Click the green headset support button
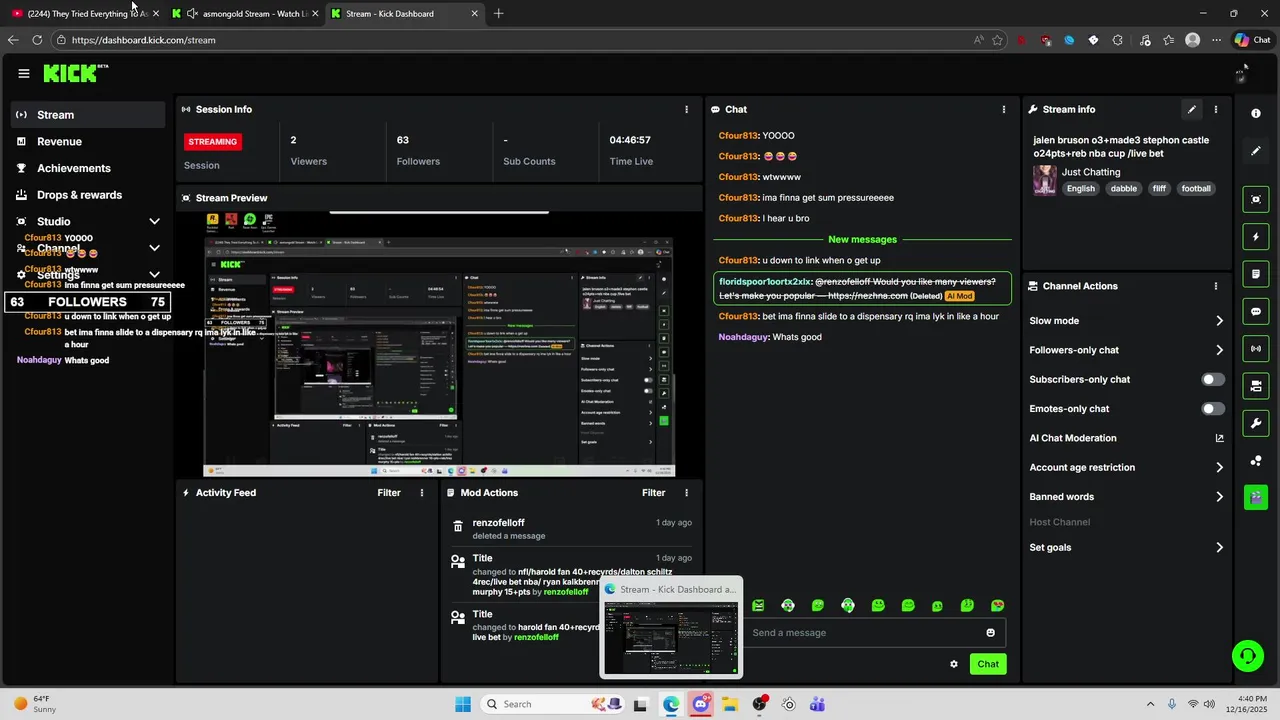Viewport: 1280px width, 720px height. [x=1247, y=656]
